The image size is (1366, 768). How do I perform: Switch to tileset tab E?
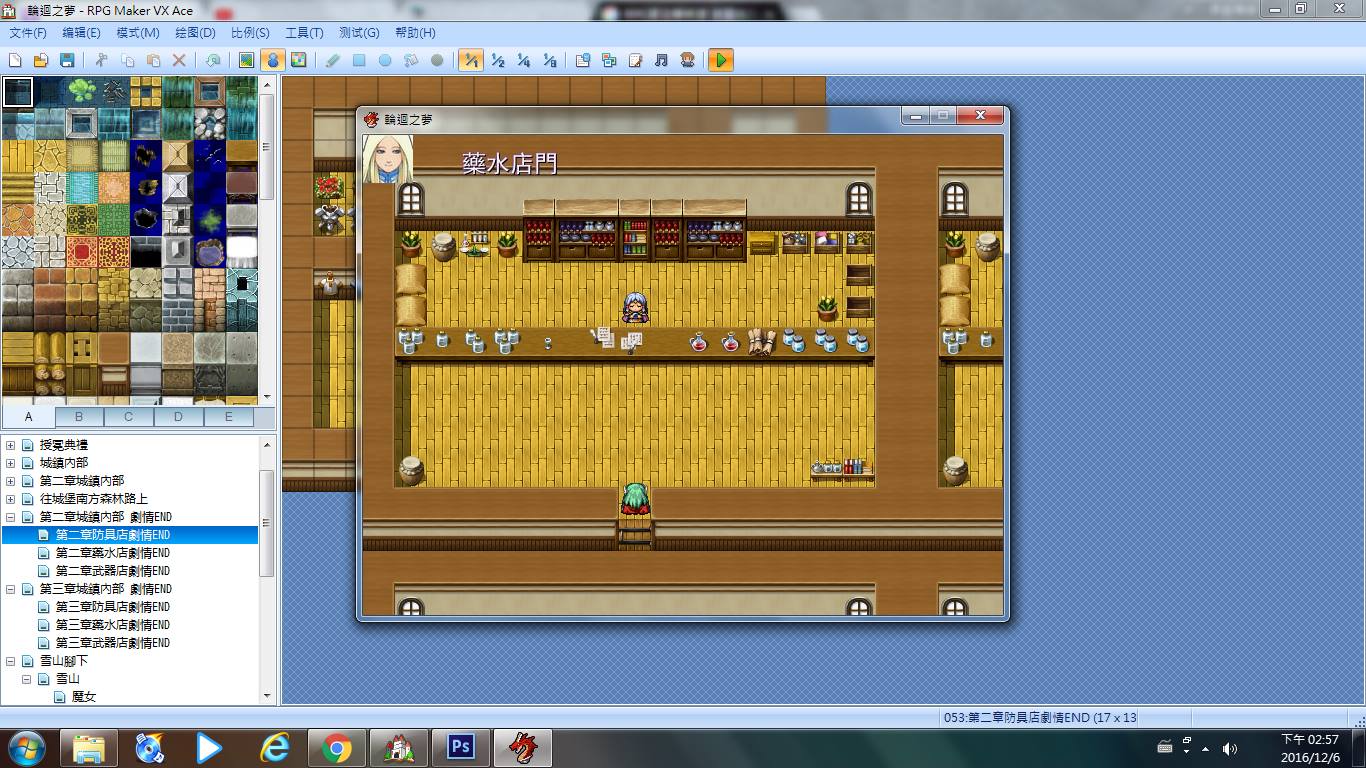[x=229, y=417]
